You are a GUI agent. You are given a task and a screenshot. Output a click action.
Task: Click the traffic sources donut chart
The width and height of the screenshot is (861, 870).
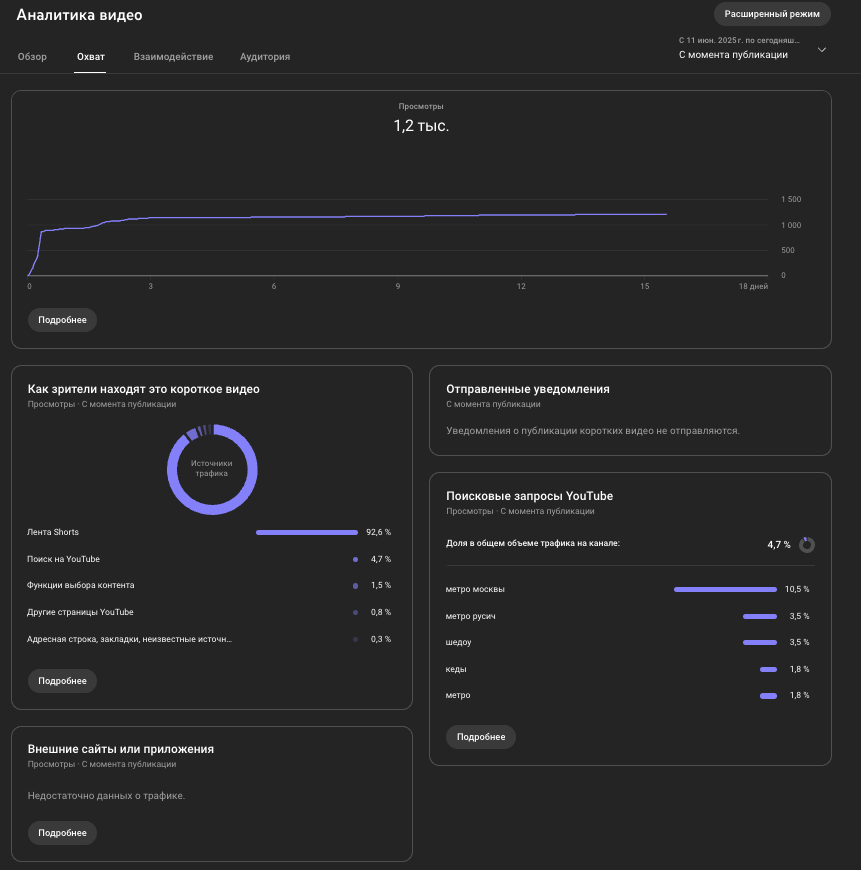(x=212, y=469)
